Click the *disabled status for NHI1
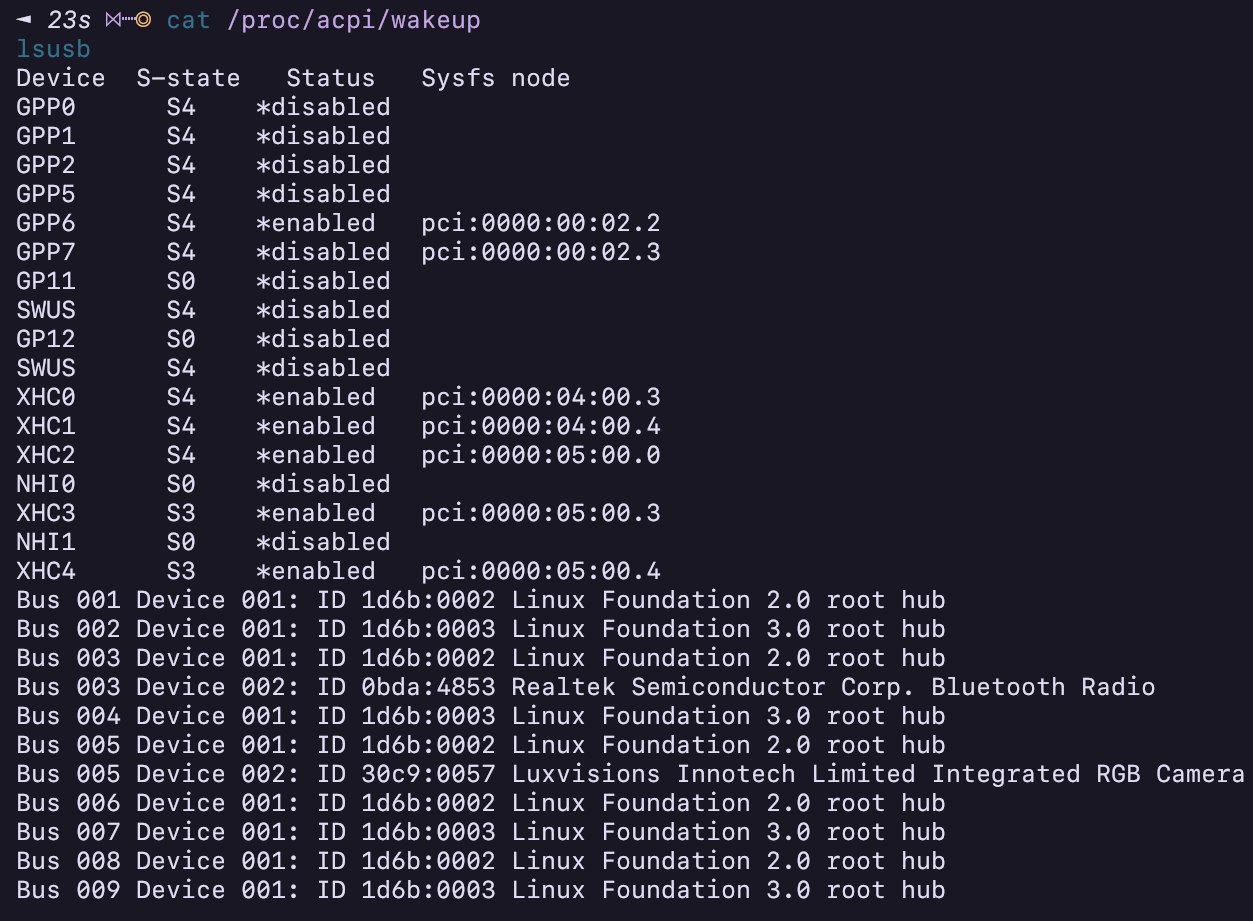1253x921 pixels. tap(323, 542)
